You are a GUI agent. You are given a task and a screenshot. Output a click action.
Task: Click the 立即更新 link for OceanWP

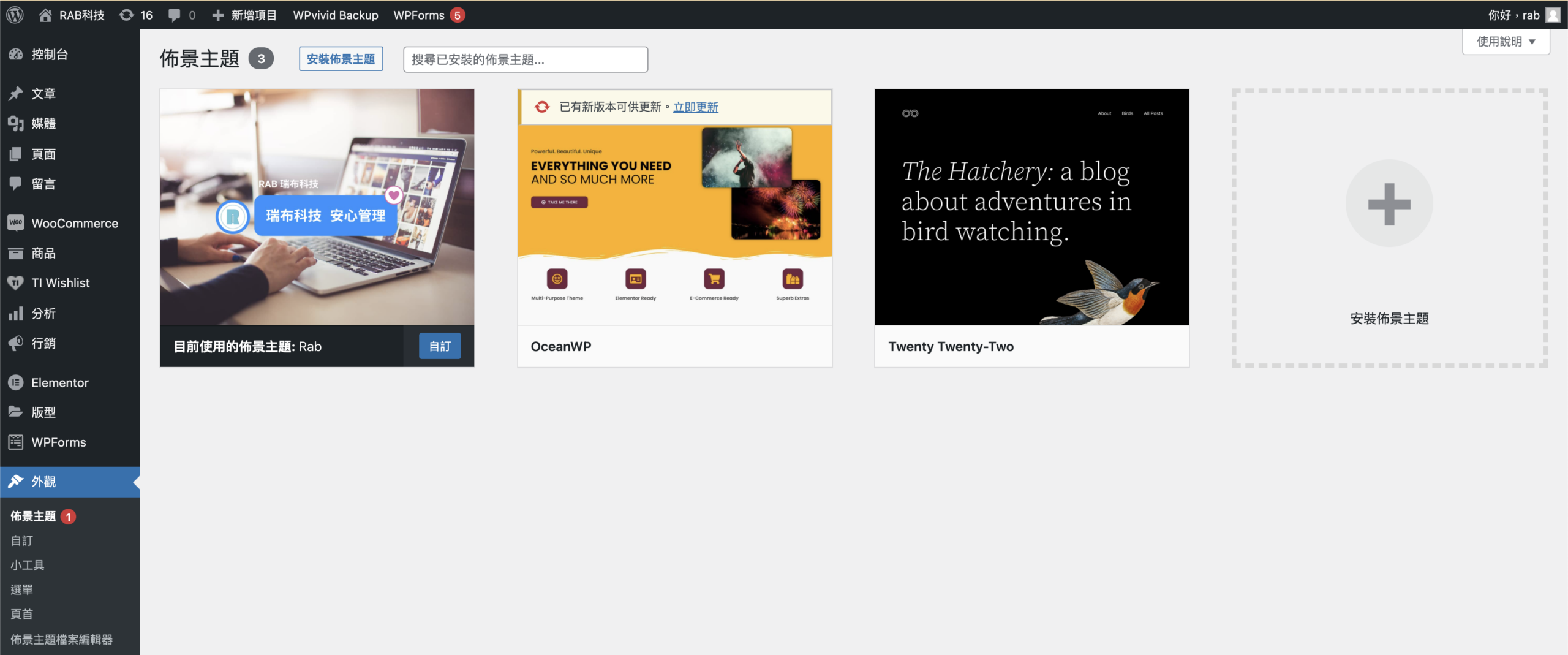pos(695,107)
